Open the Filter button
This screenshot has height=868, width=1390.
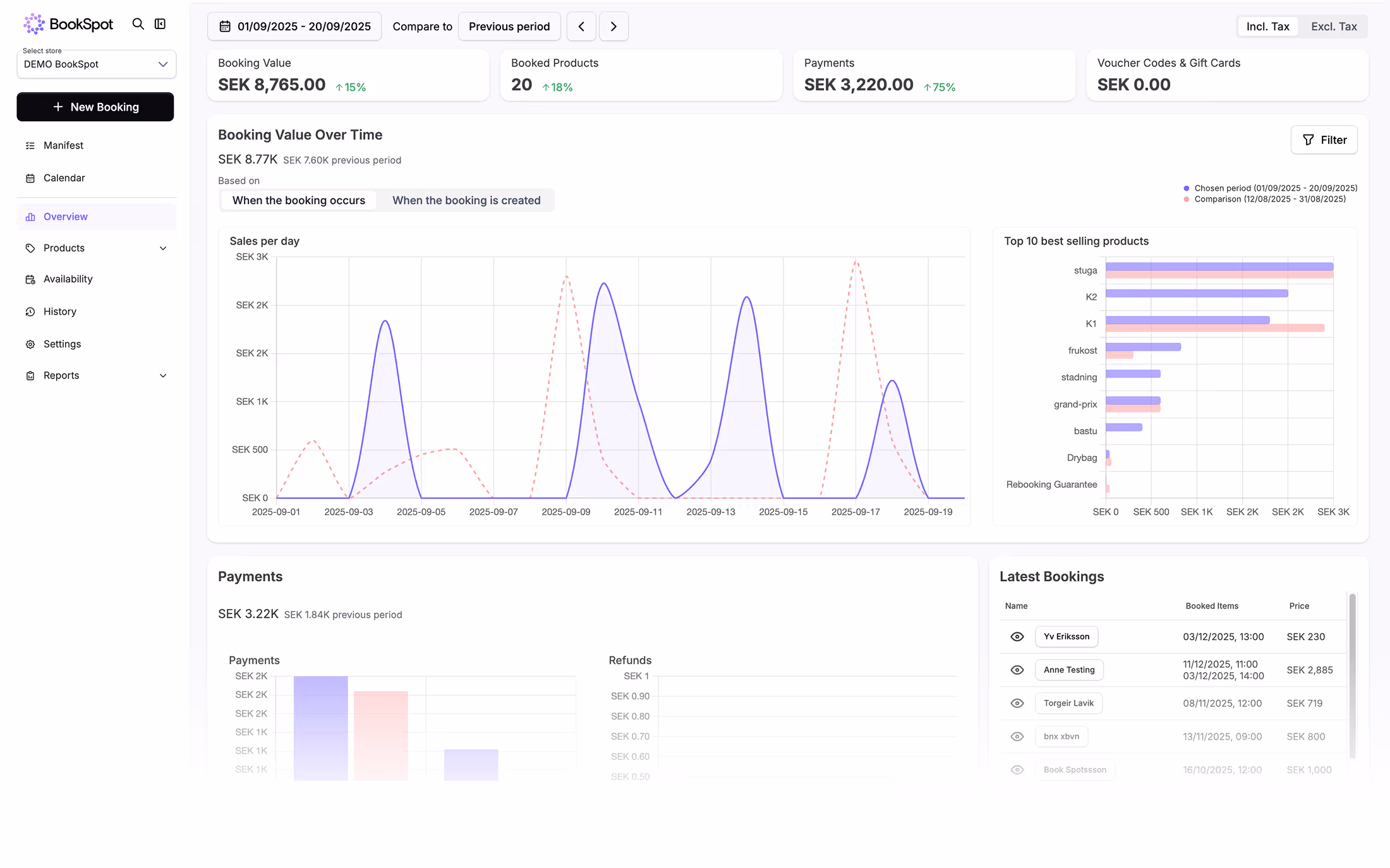[x=1324, y=140]
